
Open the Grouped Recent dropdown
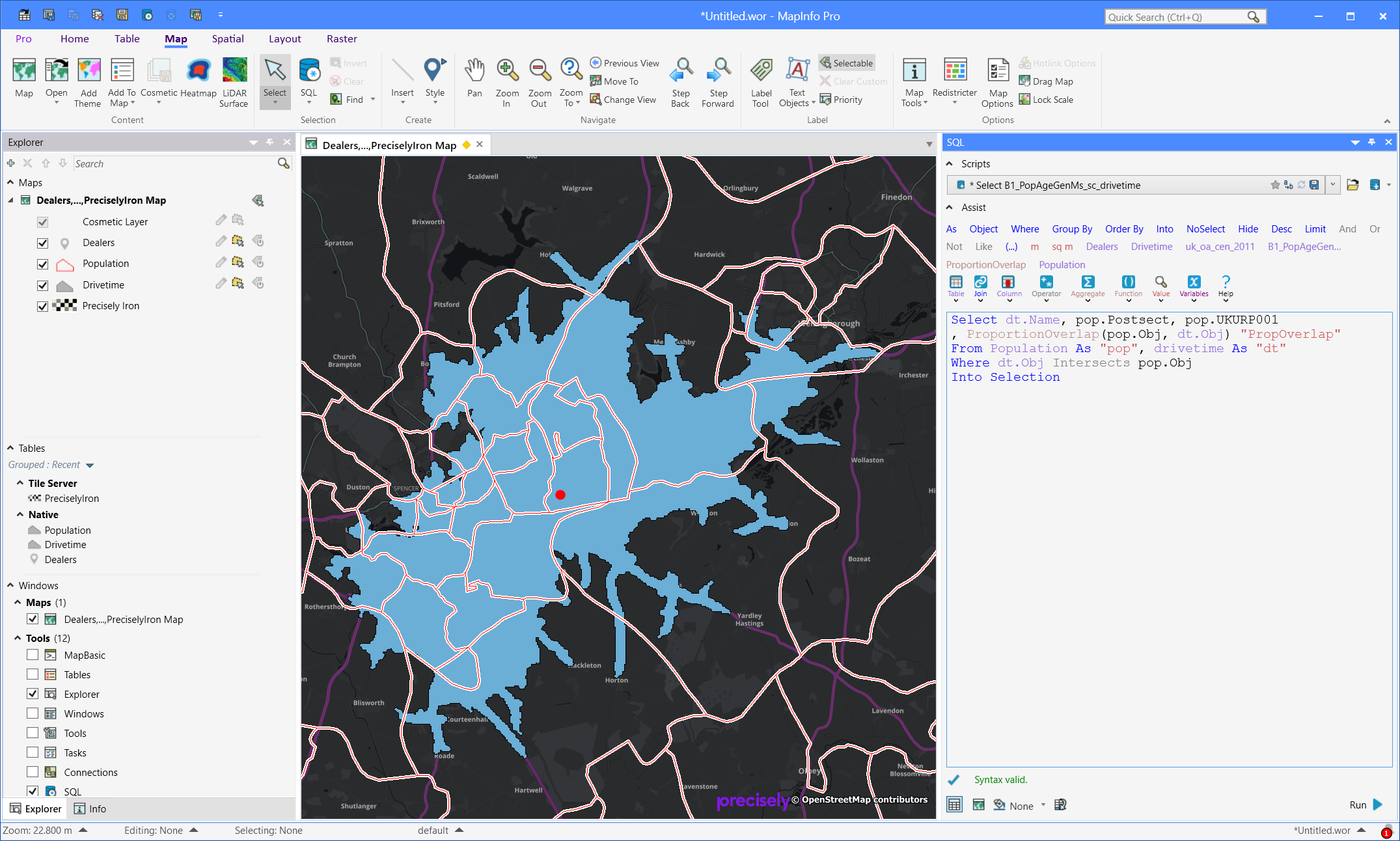click(90, 465)
